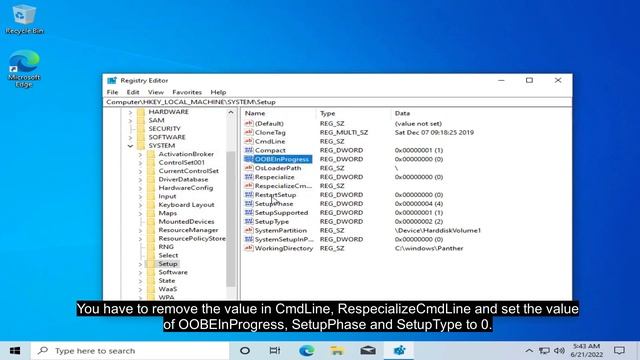Open Task View on the taskbar
The height and width of the screenshot is (360, 640).
[275, 351]
